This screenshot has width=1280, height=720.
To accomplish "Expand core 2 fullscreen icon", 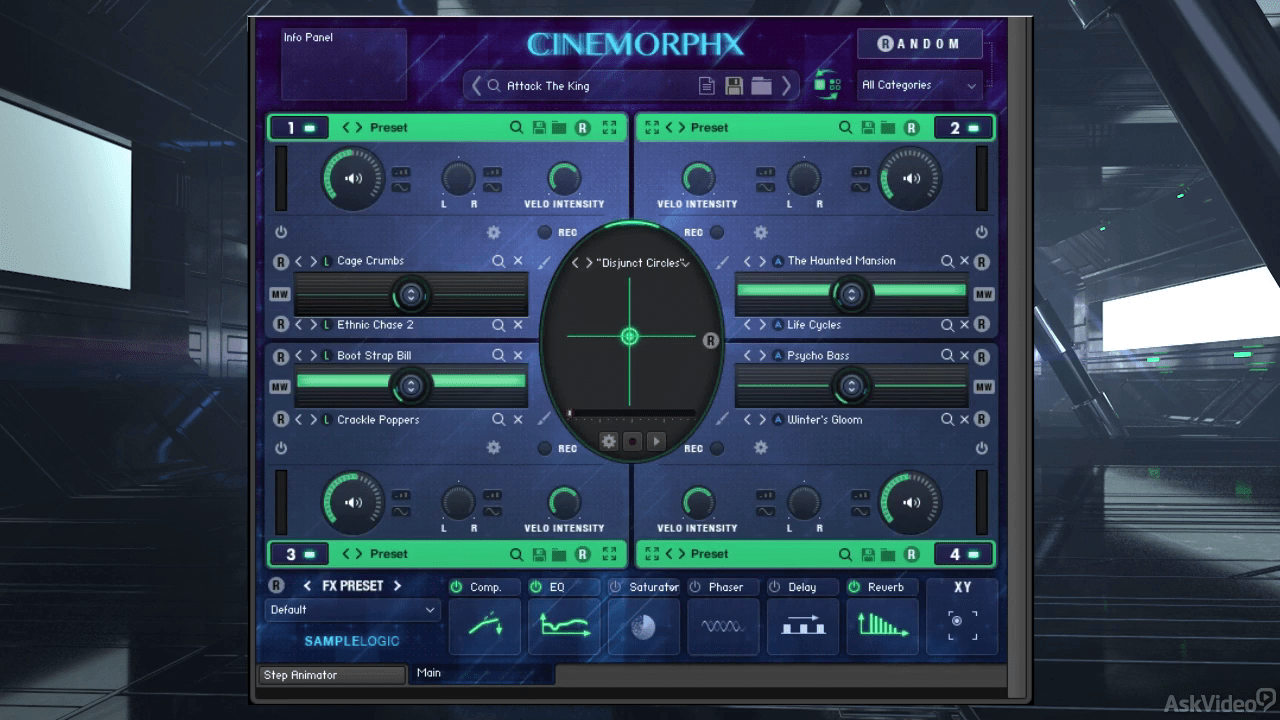I will pos(653,128).
